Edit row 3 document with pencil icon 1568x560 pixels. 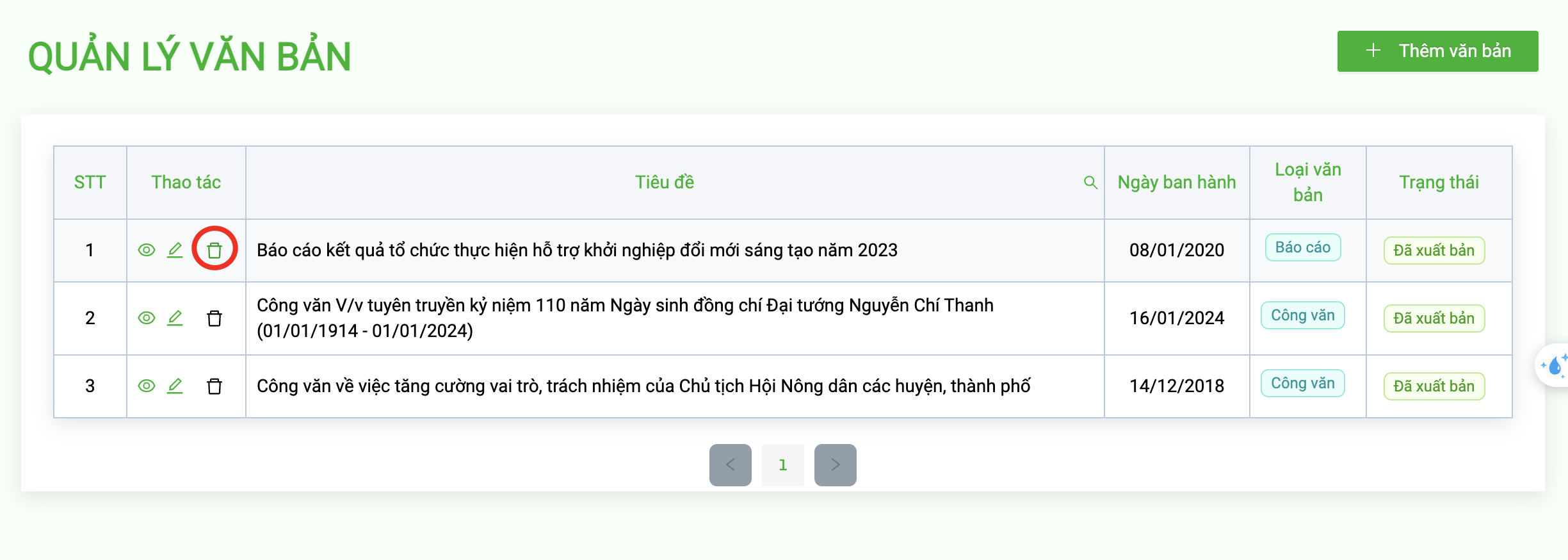tap(175, 386)
